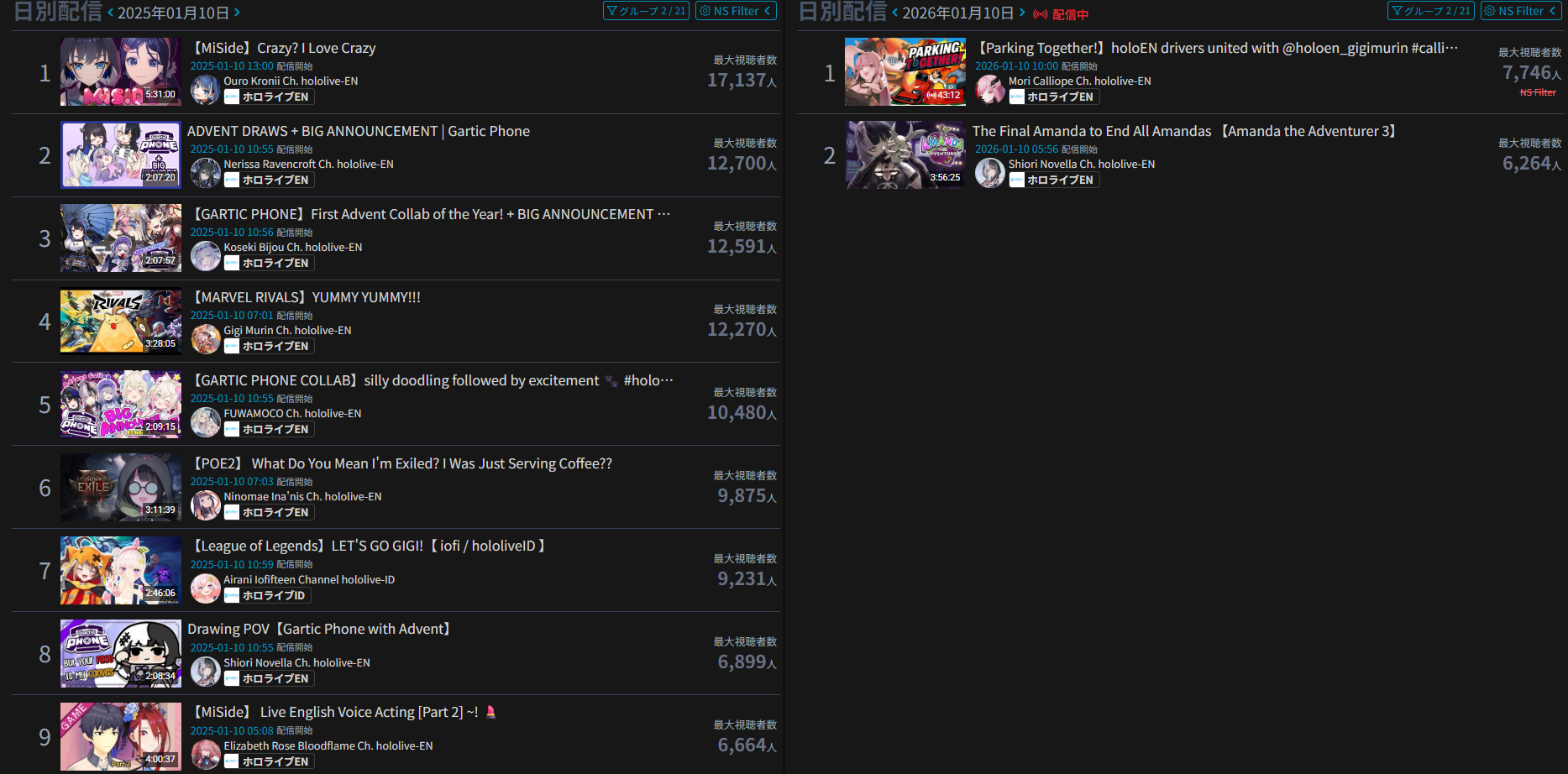Open Ouro Kronii's channel avatar
The height and width of the screenshot is (774, 1568).
(x=205, y=89)
